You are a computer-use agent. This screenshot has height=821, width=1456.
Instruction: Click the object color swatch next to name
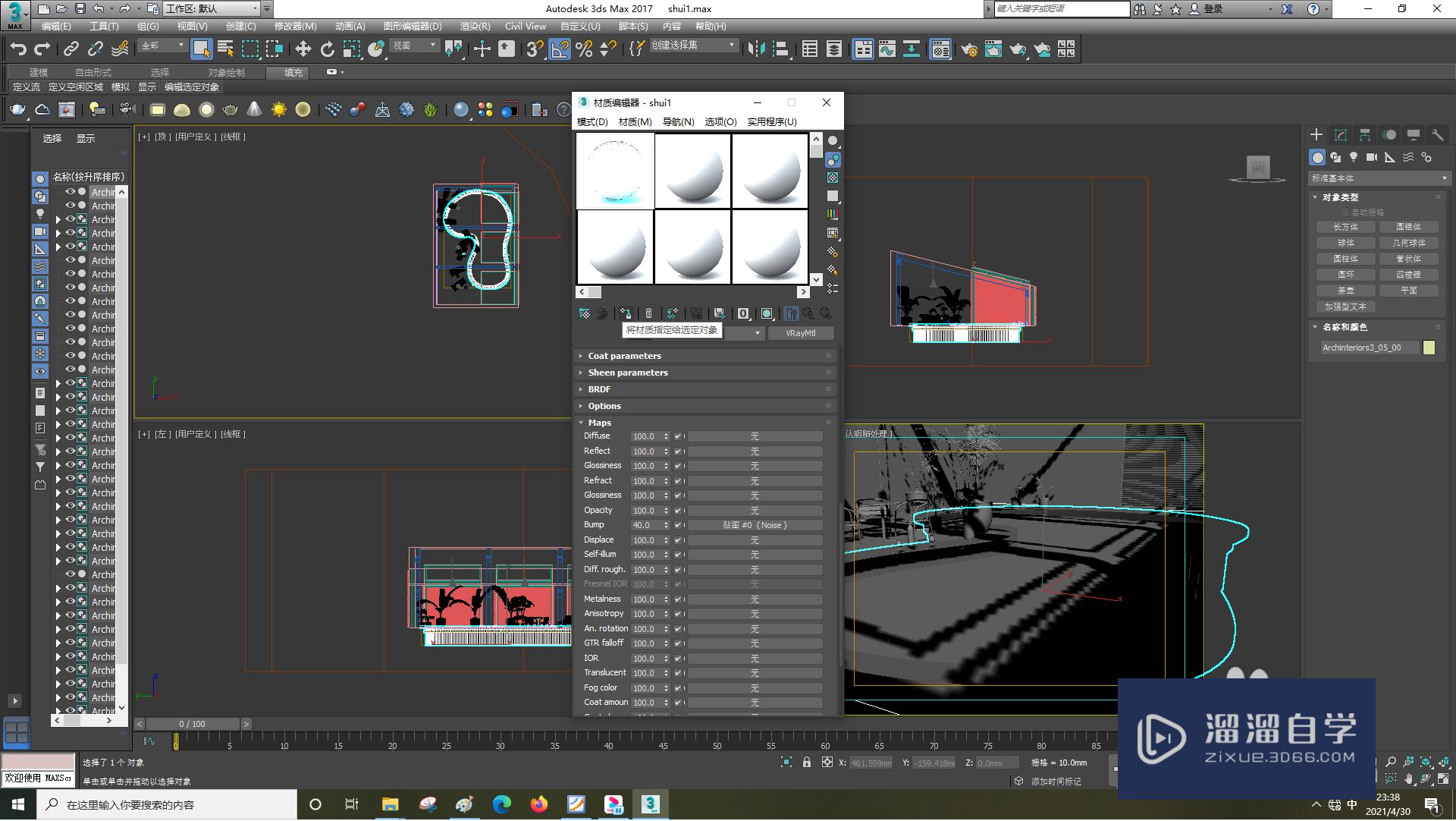1429,348
